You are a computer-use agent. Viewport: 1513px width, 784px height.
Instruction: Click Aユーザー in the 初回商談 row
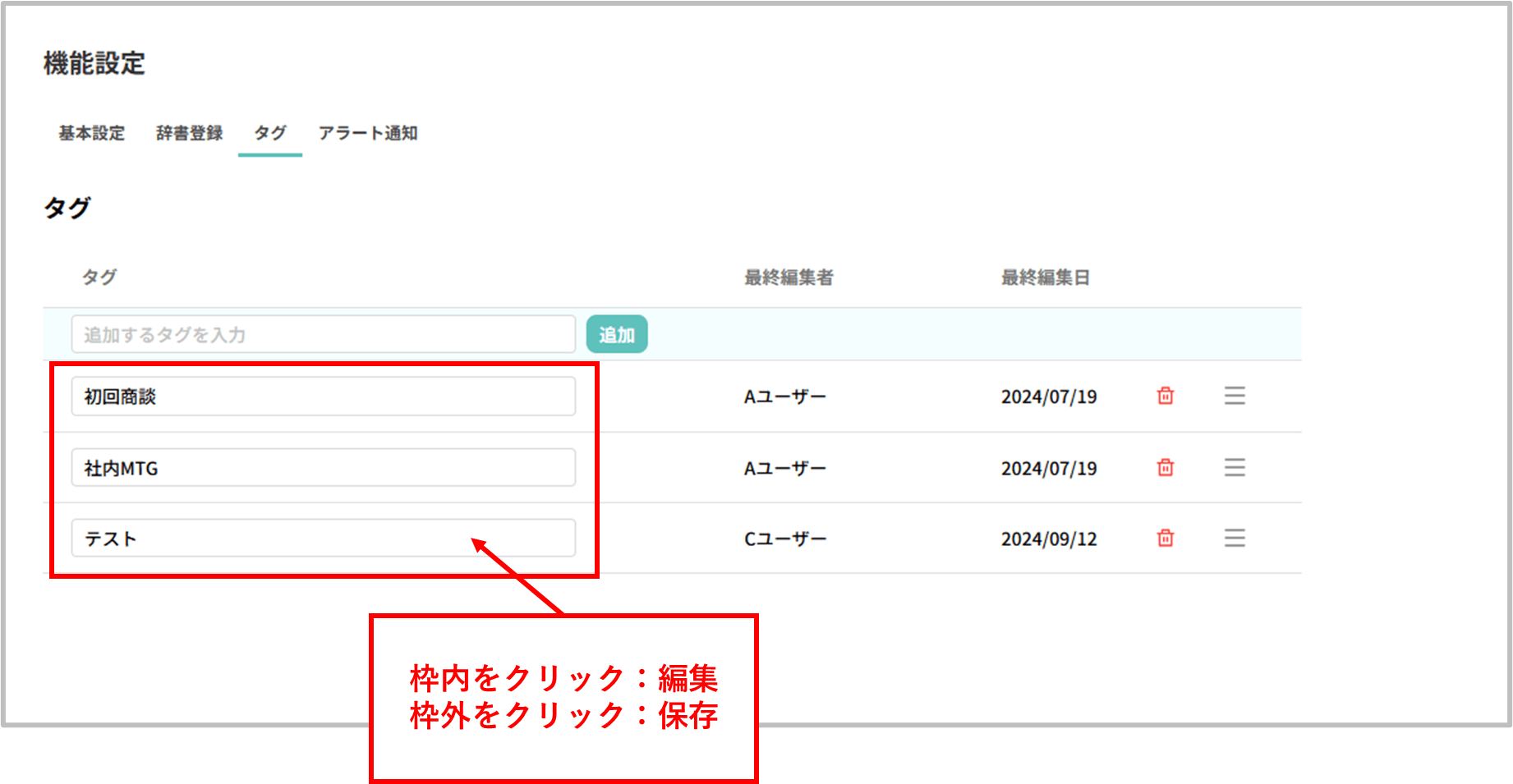[x=785, y=397]
